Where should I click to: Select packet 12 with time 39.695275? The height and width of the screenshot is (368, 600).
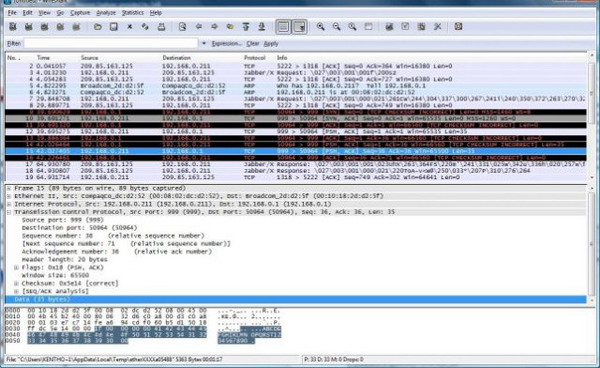click(x=296, y=132)
